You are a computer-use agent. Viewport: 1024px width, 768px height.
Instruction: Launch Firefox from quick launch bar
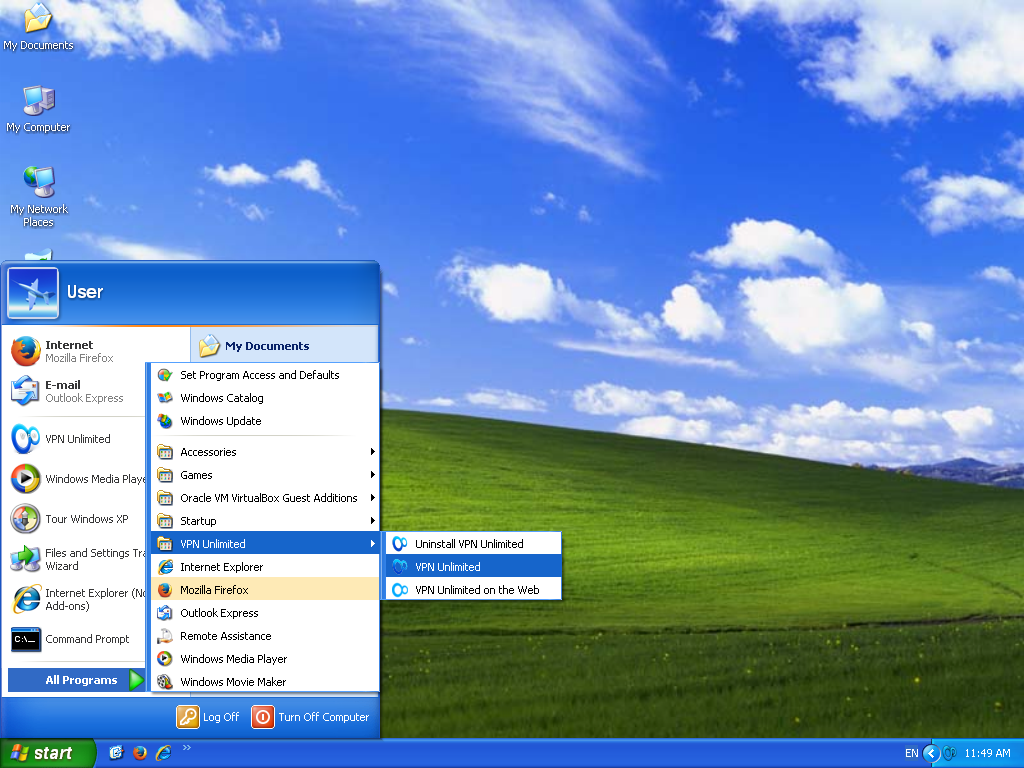coord(140,753)
